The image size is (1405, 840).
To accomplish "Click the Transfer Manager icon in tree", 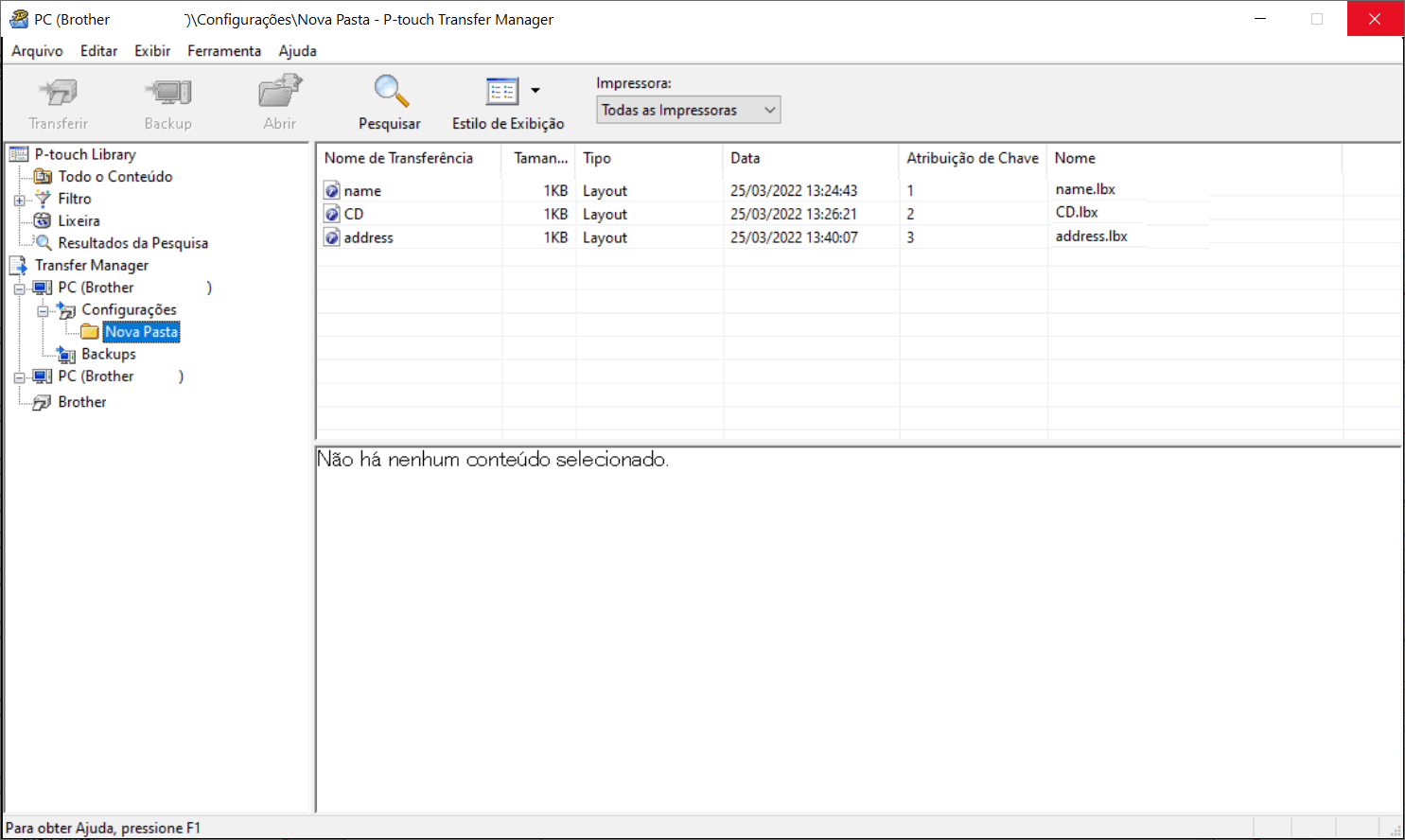I will point(19,265).
